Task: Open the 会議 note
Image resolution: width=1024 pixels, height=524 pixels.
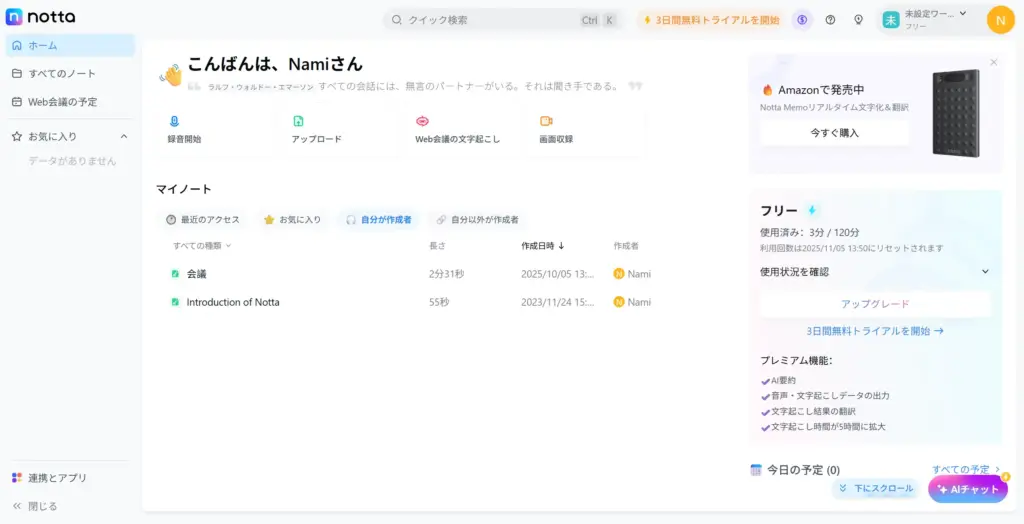Action: [197, 274]
